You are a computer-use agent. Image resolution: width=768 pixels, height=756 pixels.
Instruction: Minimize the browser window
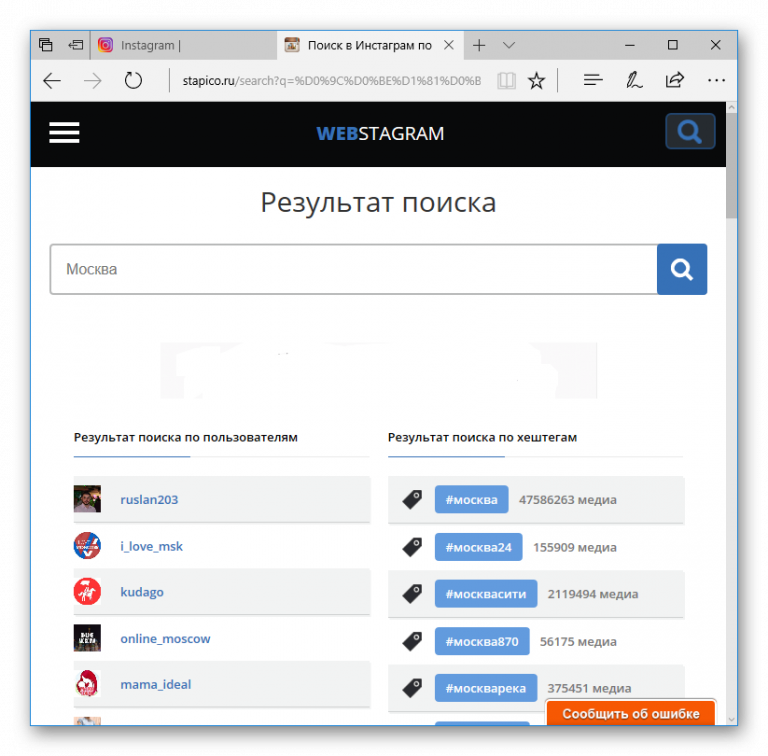coord(630,45)
